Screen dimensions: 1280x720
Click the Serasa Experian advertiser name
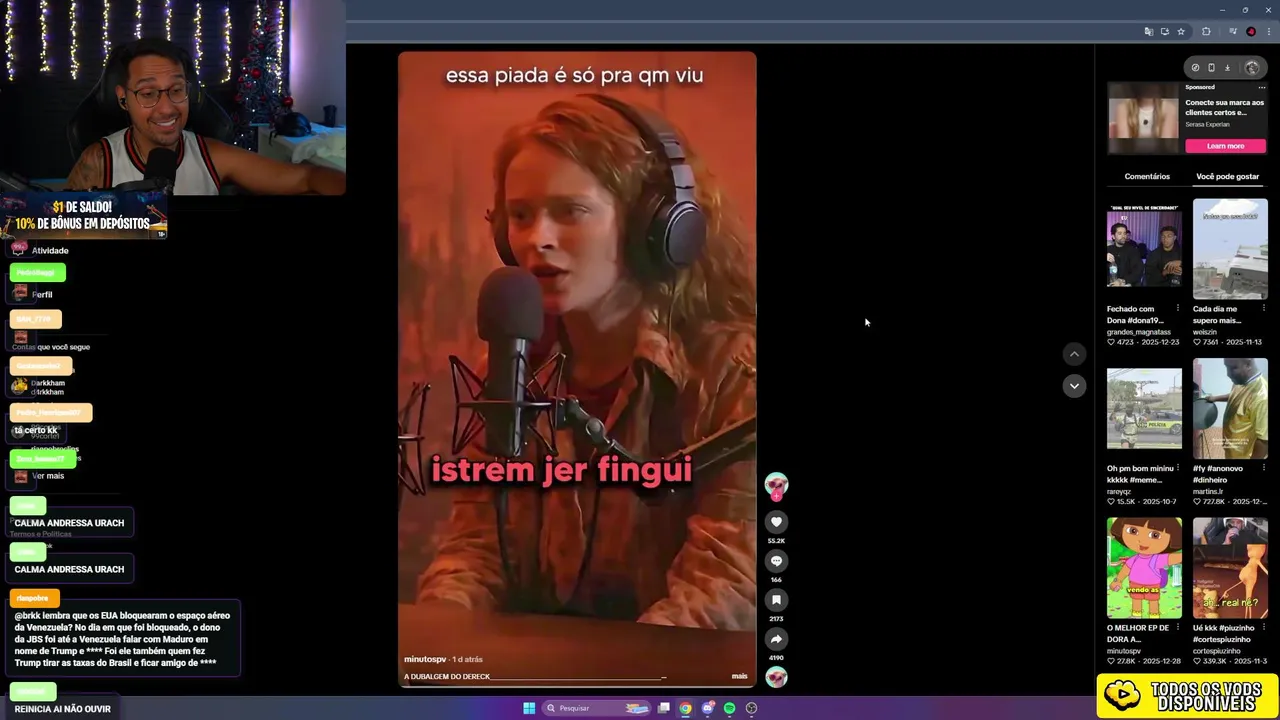tap(1208, 125)
